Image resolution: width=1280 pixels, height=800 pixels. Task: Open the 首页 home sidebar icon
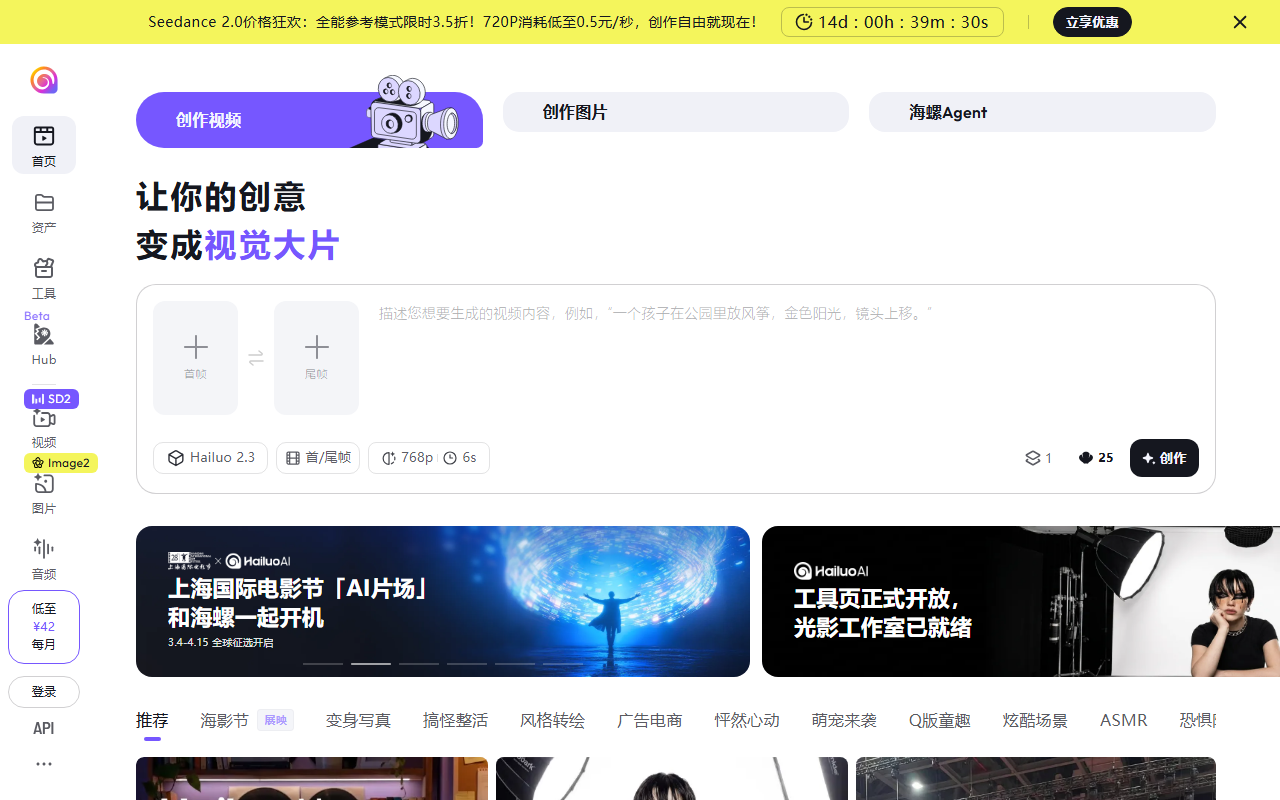point(44,145)
